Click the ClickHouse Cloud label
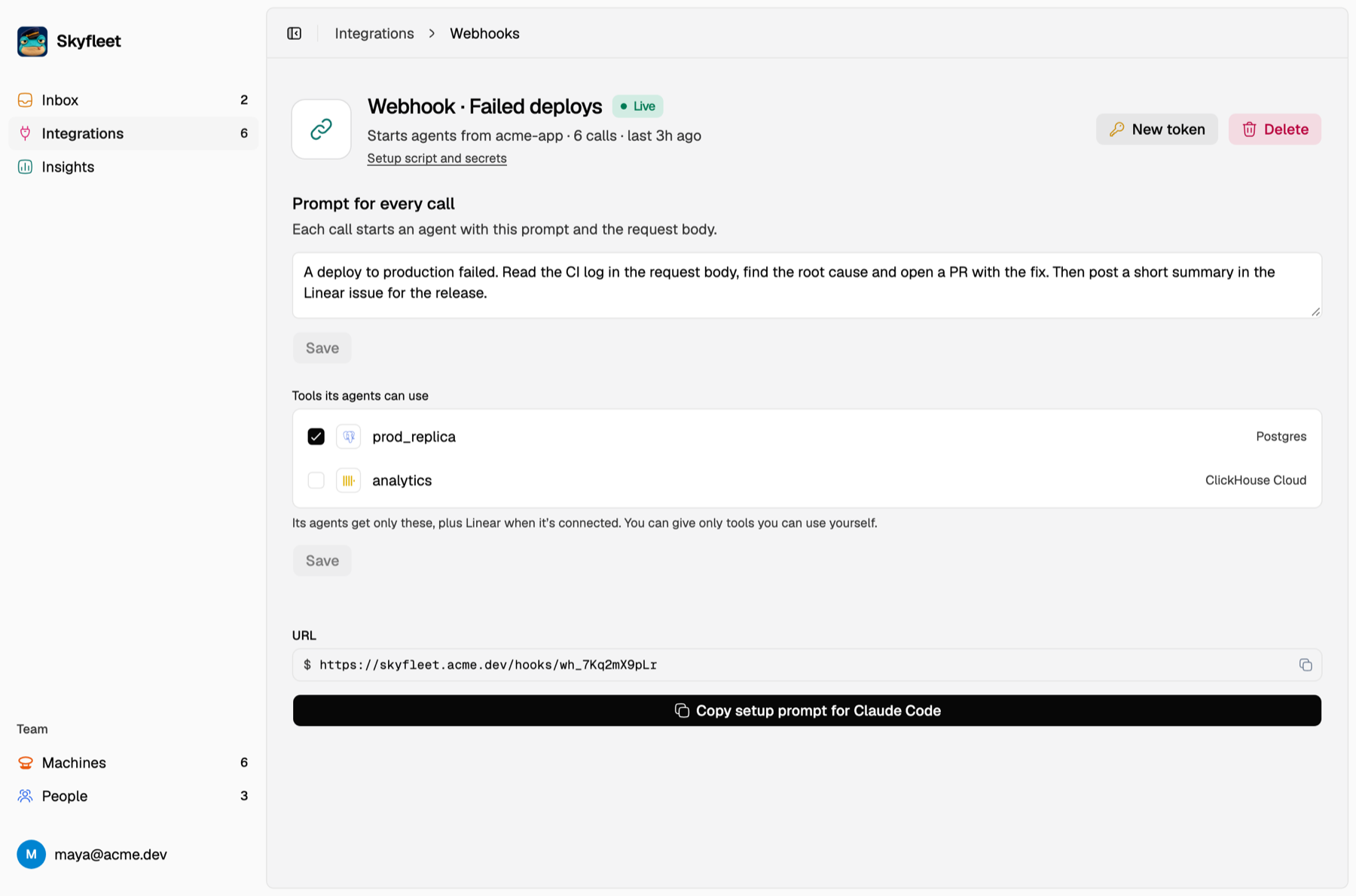 (x=1256, y=480)
